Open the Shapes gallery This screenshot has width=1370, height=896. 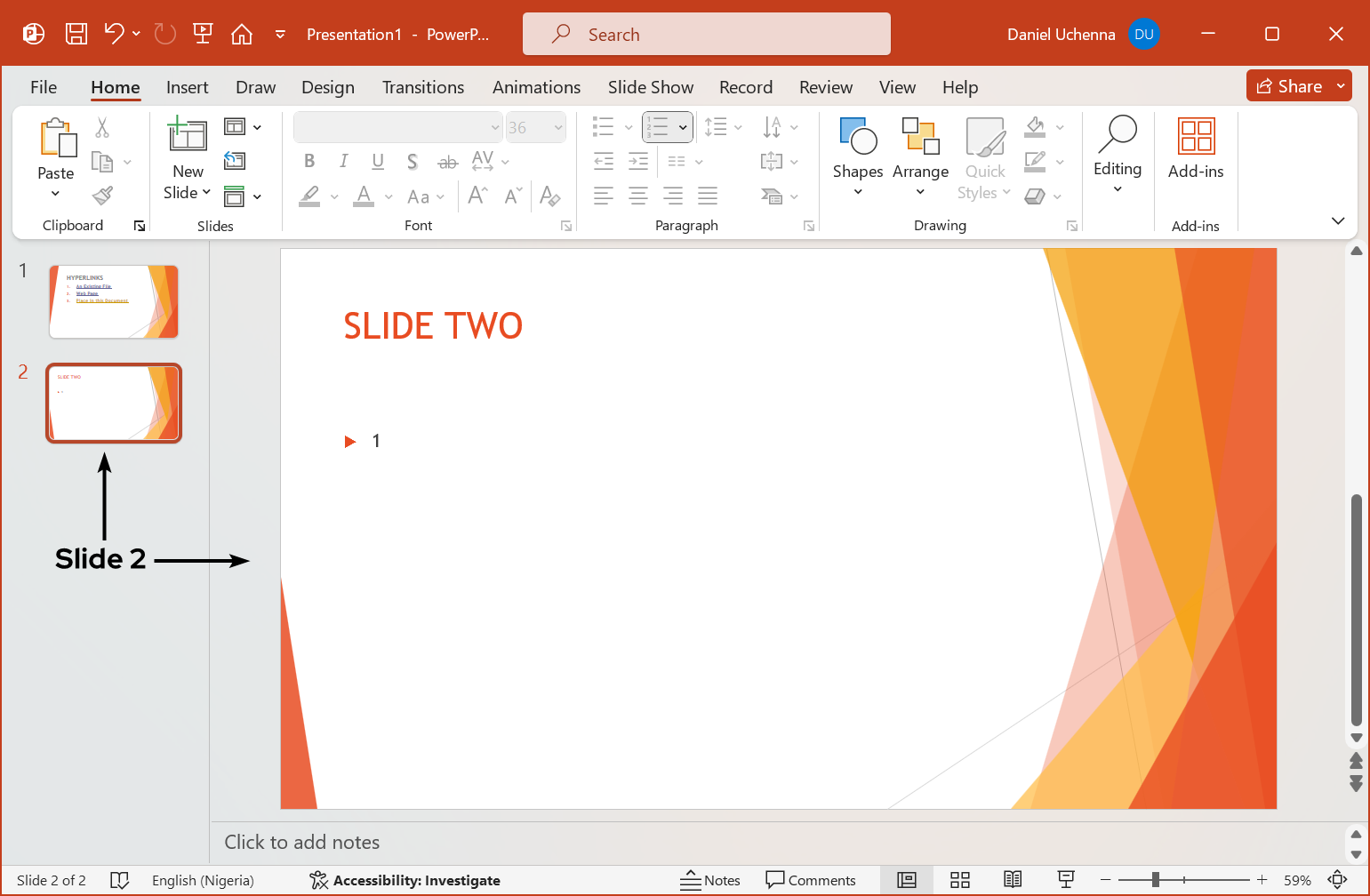(857, 156)
